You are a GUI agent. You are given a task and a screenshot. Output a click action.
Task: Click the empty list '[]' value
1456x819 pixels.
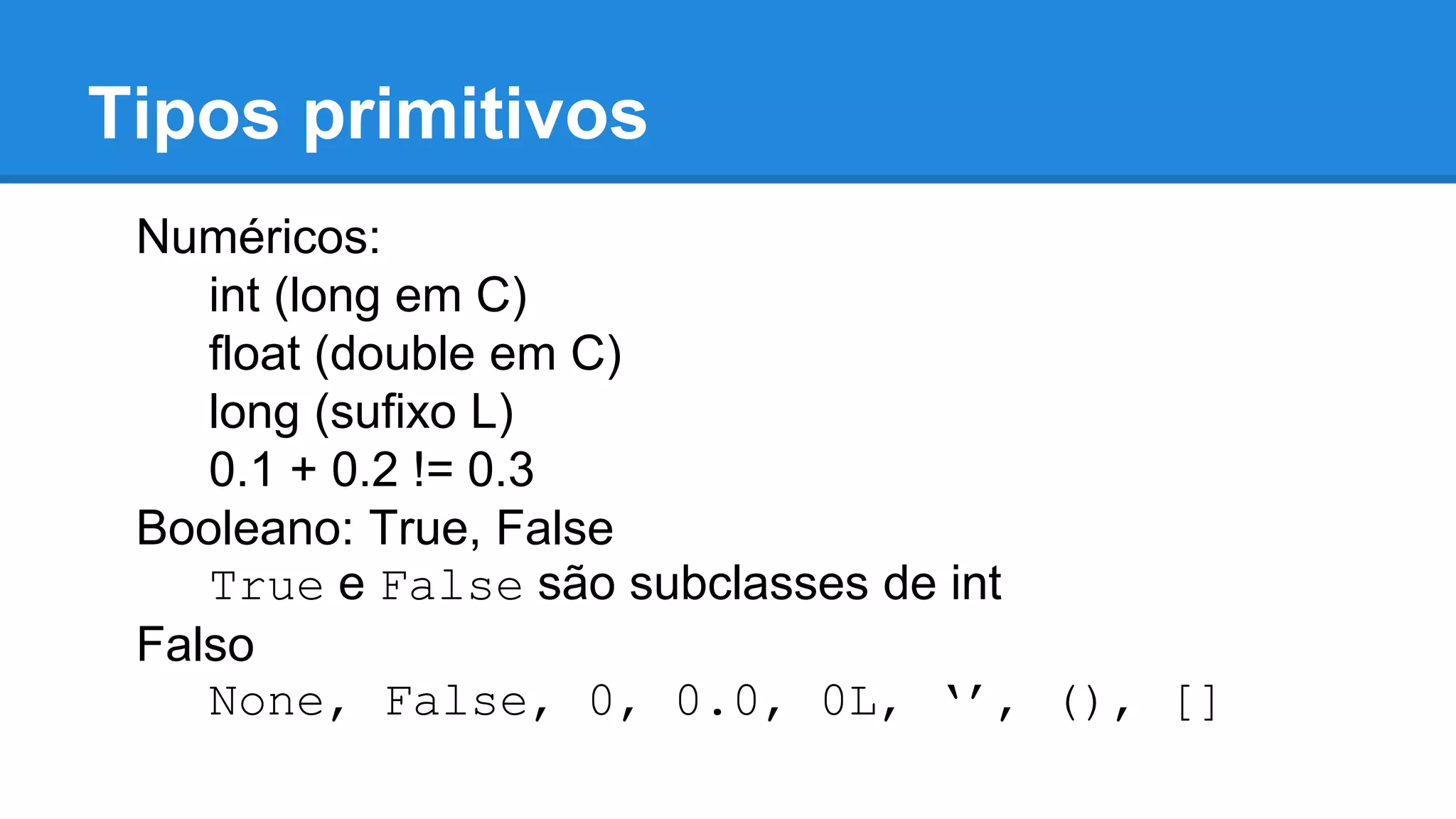(x=1197, y=702)
